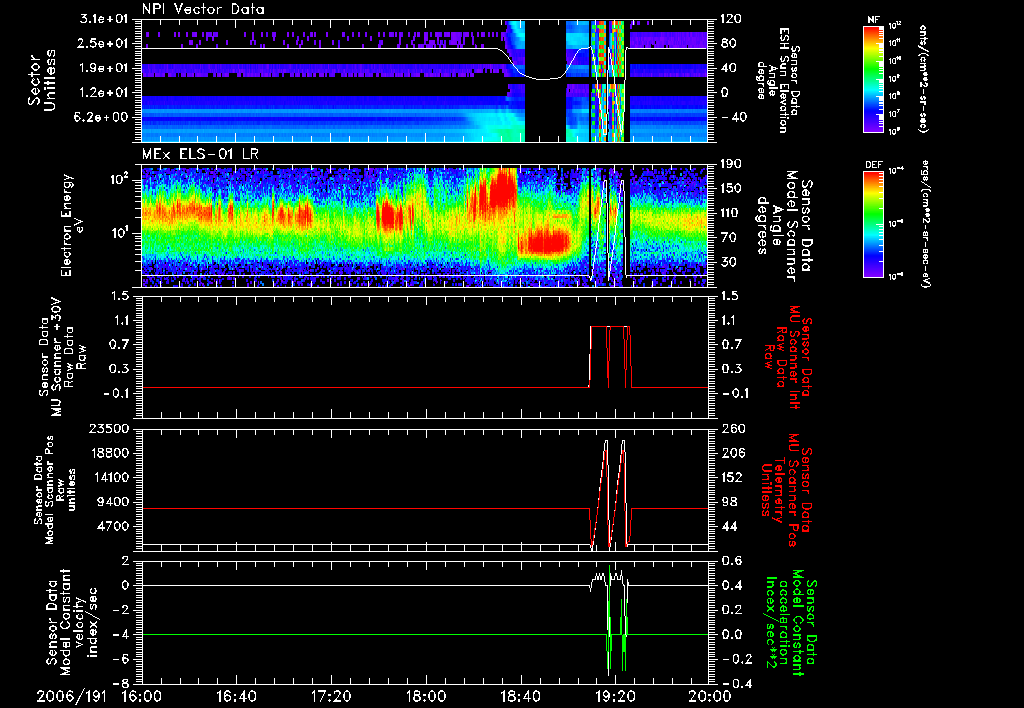Click the 20:00 end time label
Image resolution: width=1024 pixels, height=708 pixels.
click(x=709, y=695)
